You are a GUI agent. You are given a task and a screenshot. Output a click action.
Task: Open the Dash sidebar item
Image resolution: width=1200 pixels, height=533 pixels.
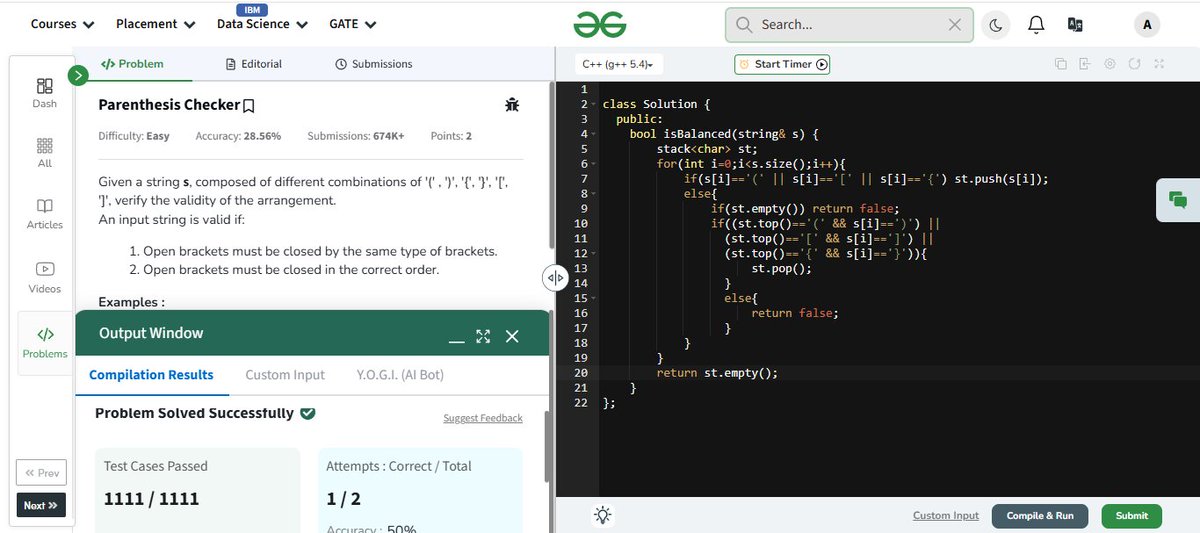[45, 93]
